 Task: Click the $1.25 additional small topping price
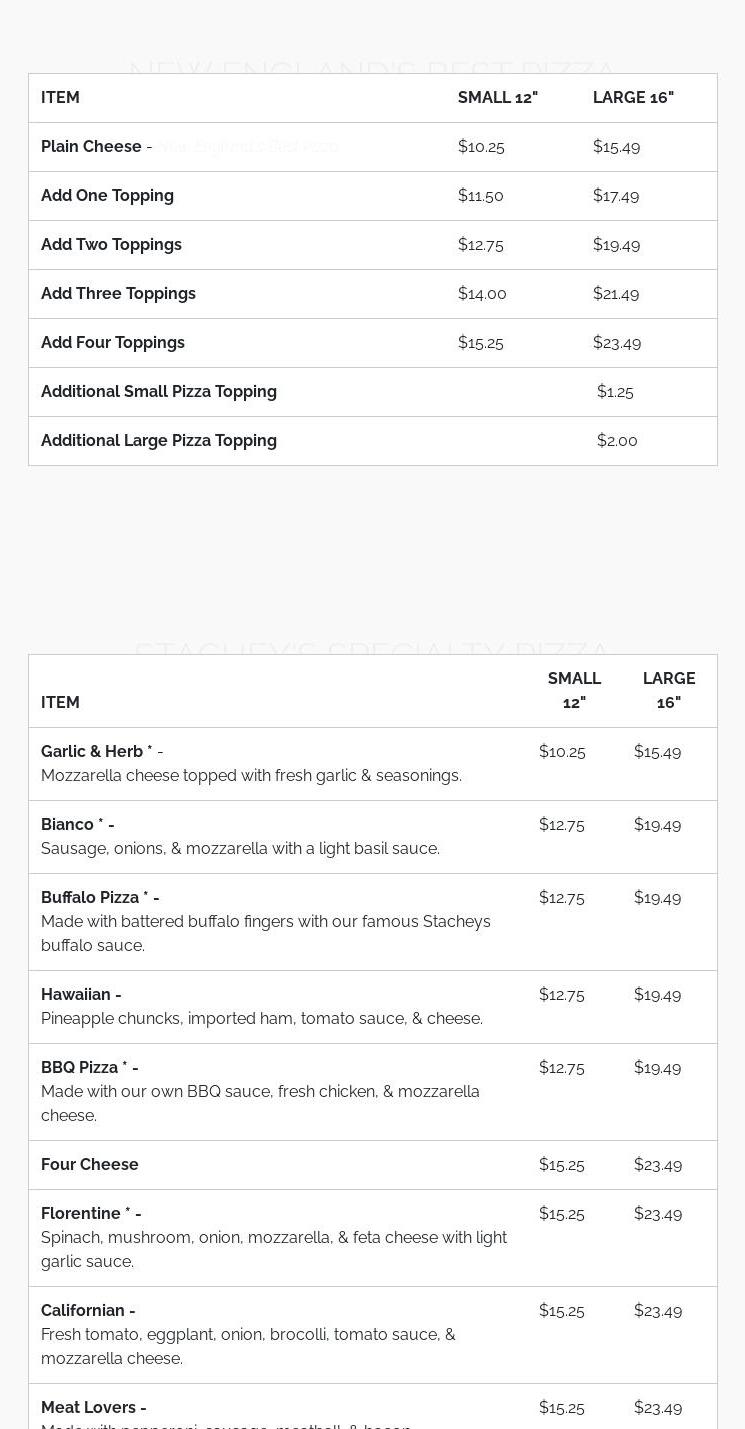coord(615,392)
